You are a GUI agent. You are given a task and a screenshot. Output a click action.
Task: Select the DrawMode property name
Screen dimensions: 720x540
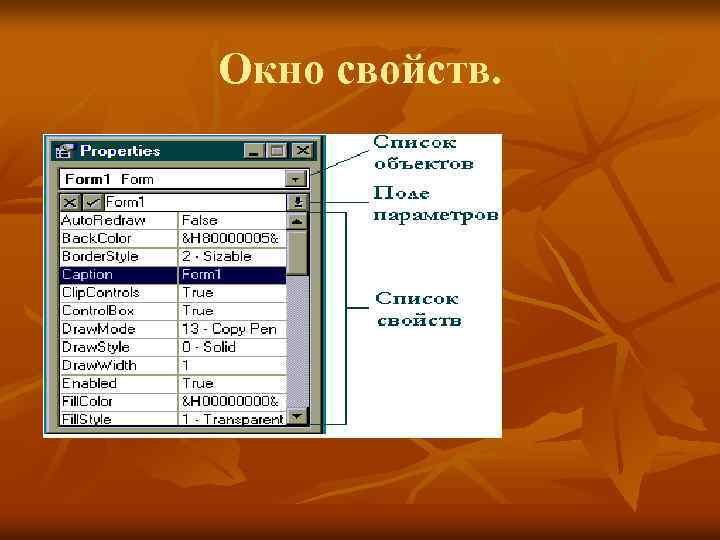(118, 329)
